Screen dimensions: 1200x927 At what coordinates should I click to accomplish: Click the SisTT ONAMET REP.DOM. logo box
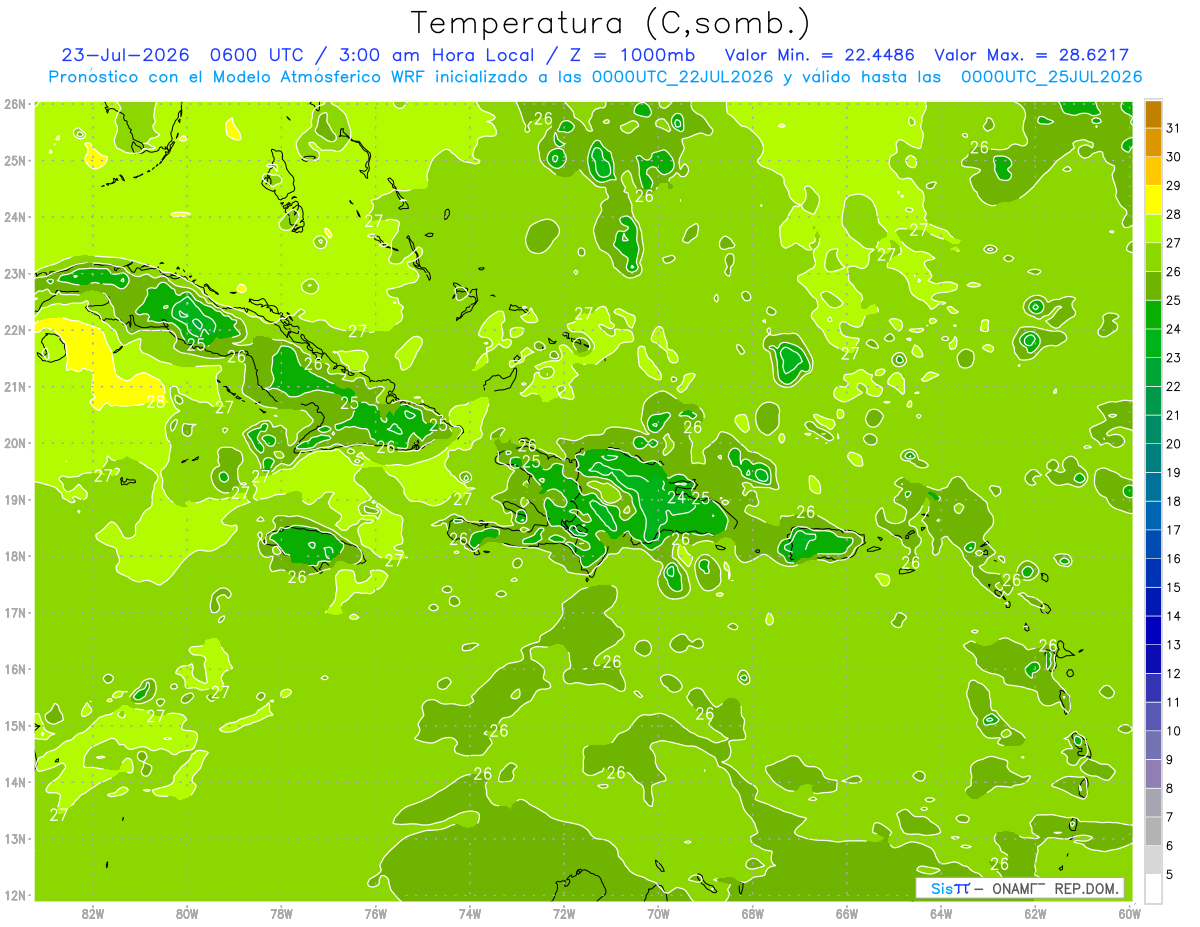pos(1020,888)
